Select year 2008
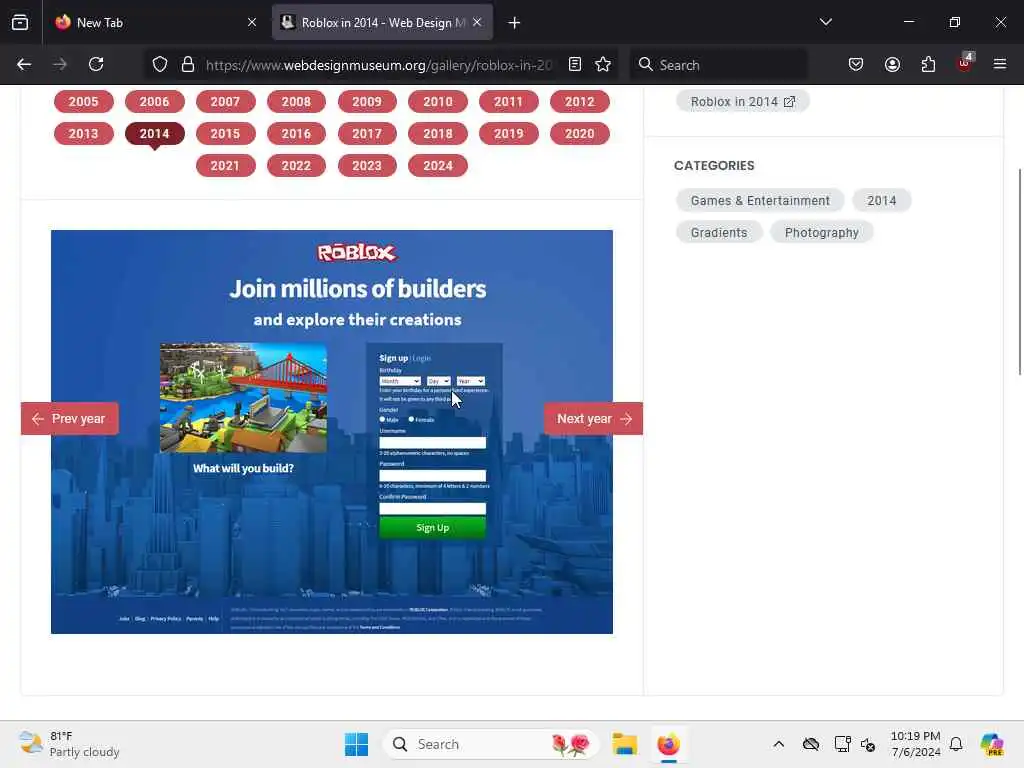The image size is (1024, 768). (x=296, y=101)
